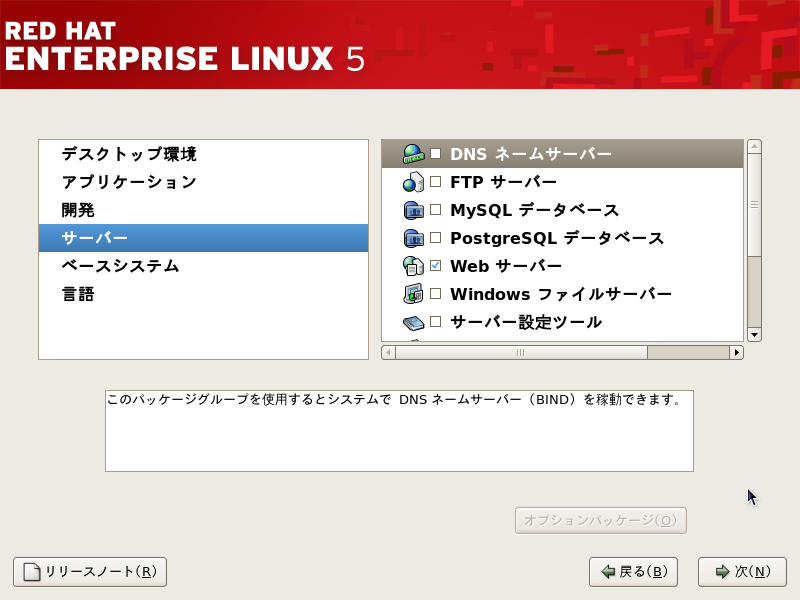Viewport: 800px width, 600px height.
Task: Open リリースノート(R) release notes
Action: 90,571
